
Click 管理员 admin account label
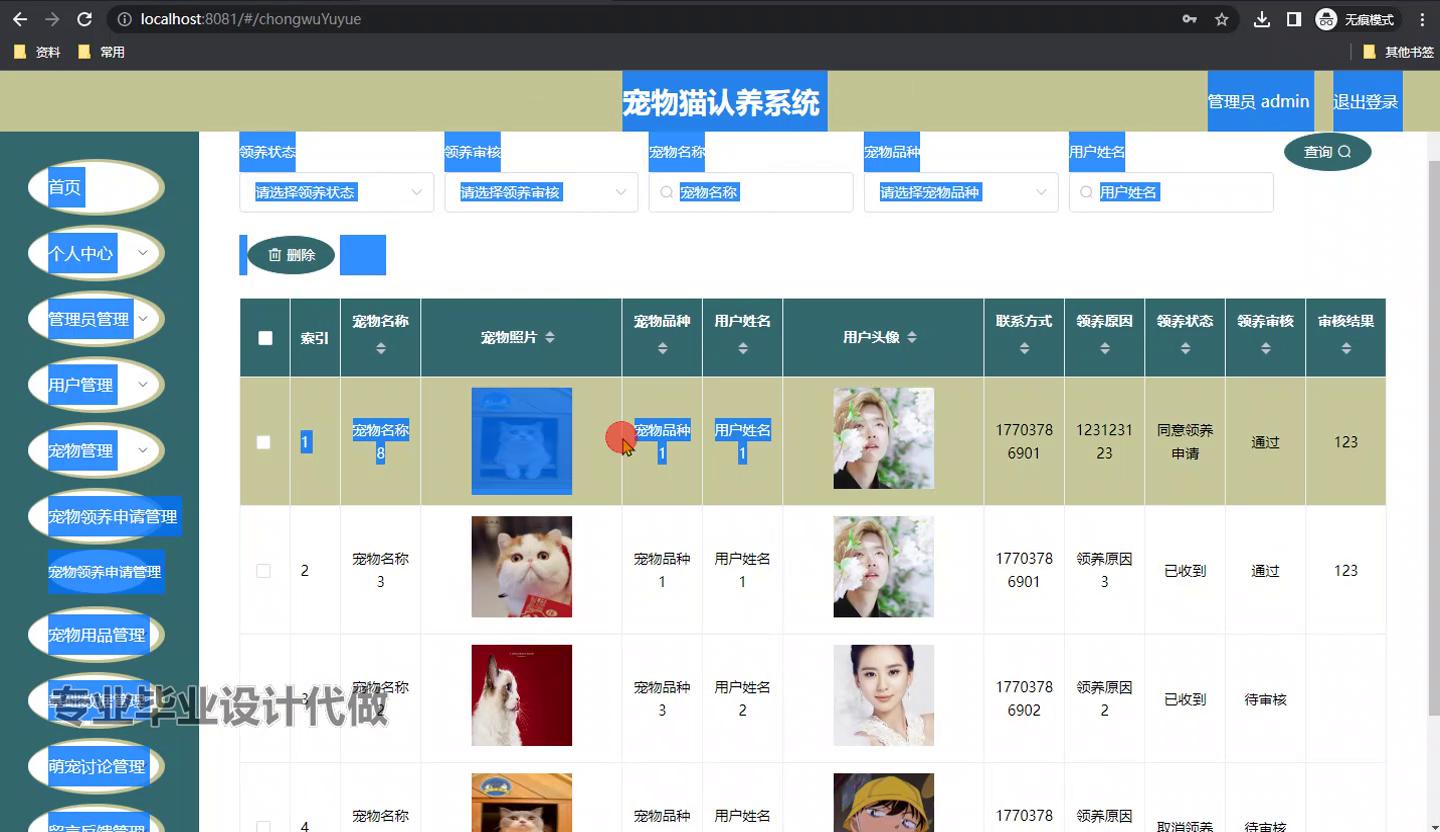[x=1258, y=101]
